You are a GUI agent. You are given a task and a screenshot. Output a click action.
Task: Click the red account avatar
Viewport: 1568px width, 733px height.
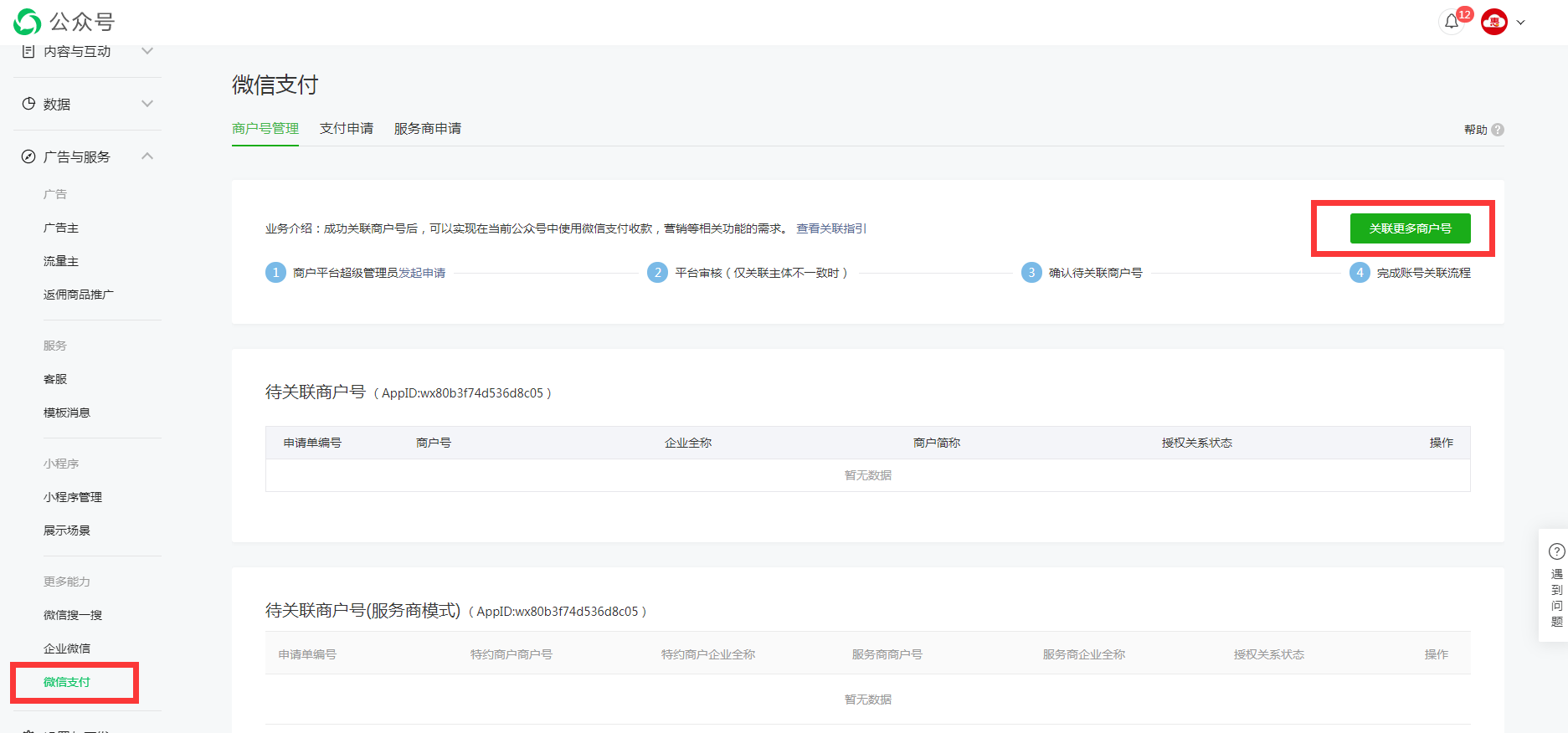pyautogui.click(x=1494, y=22)
